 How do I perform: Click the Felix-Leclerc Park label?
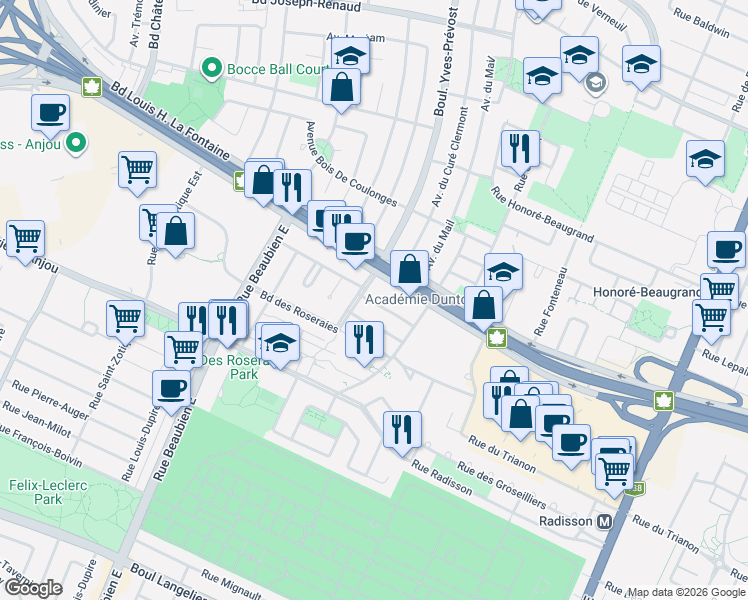[x=48, y=492]
